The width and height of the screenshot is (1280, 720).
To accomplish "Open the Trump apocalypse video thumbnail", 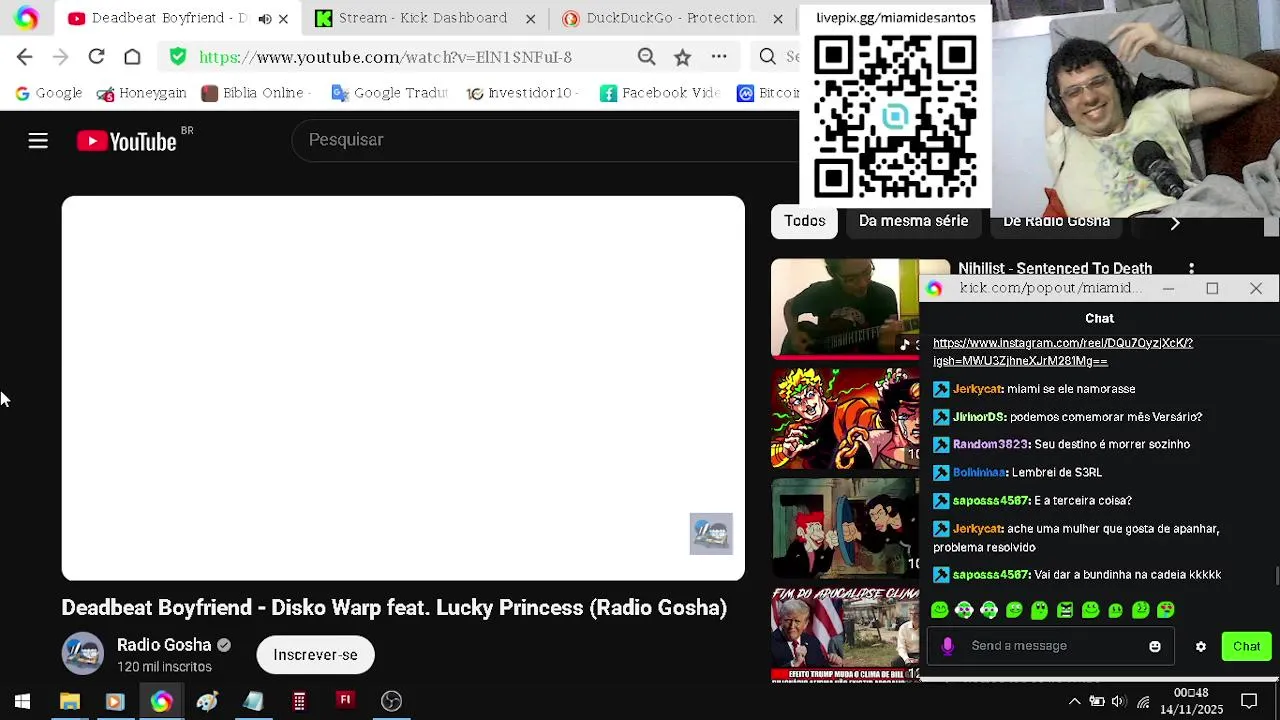I will coord(844,634).
